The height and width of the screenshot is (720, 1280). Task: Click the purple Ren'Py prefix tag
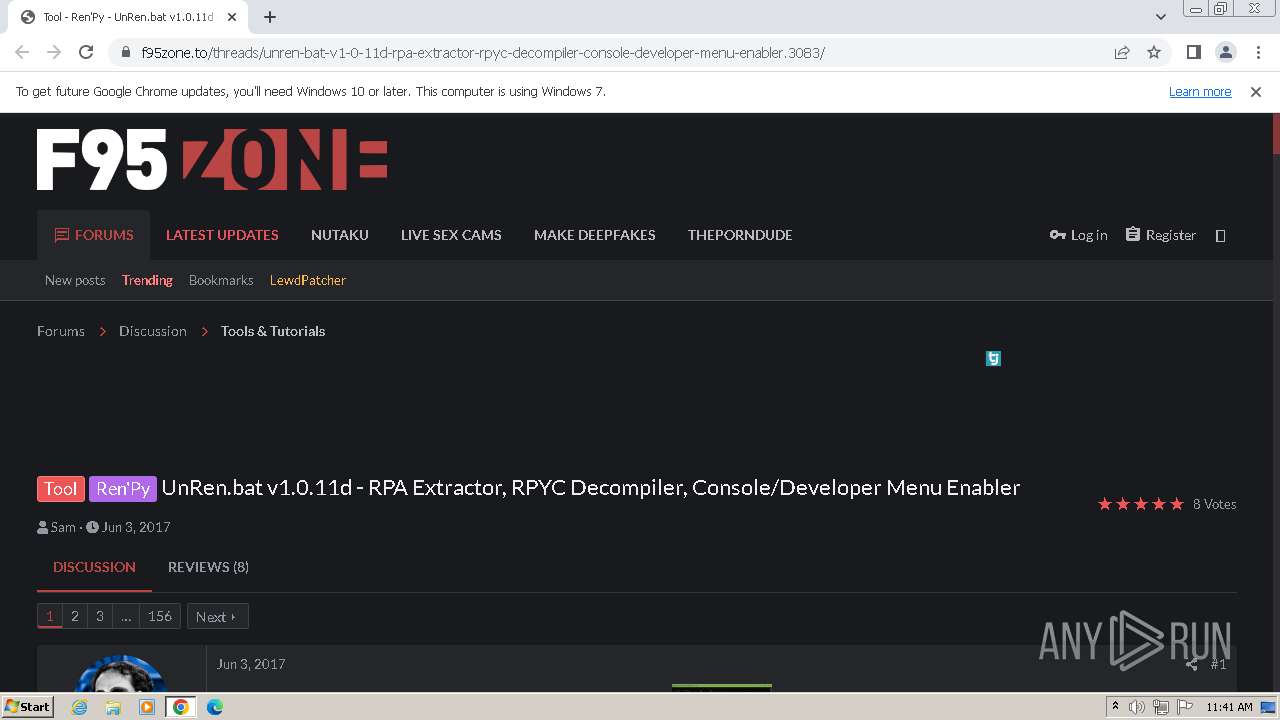click(x=123, y=488)
